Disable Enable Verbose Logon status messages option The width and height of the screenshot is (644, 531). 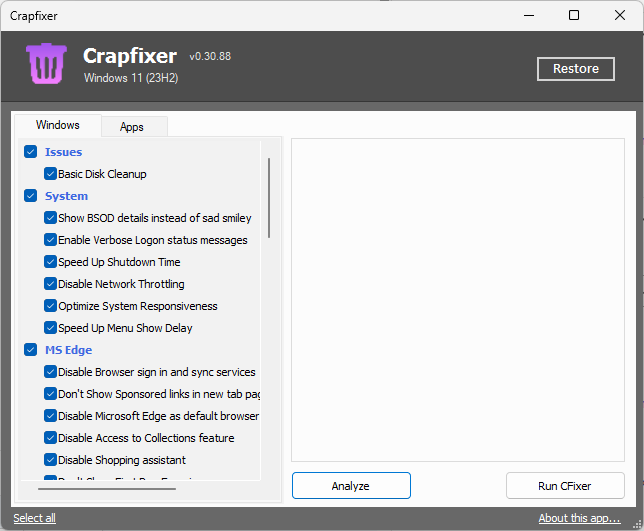[x=50, y=239]
